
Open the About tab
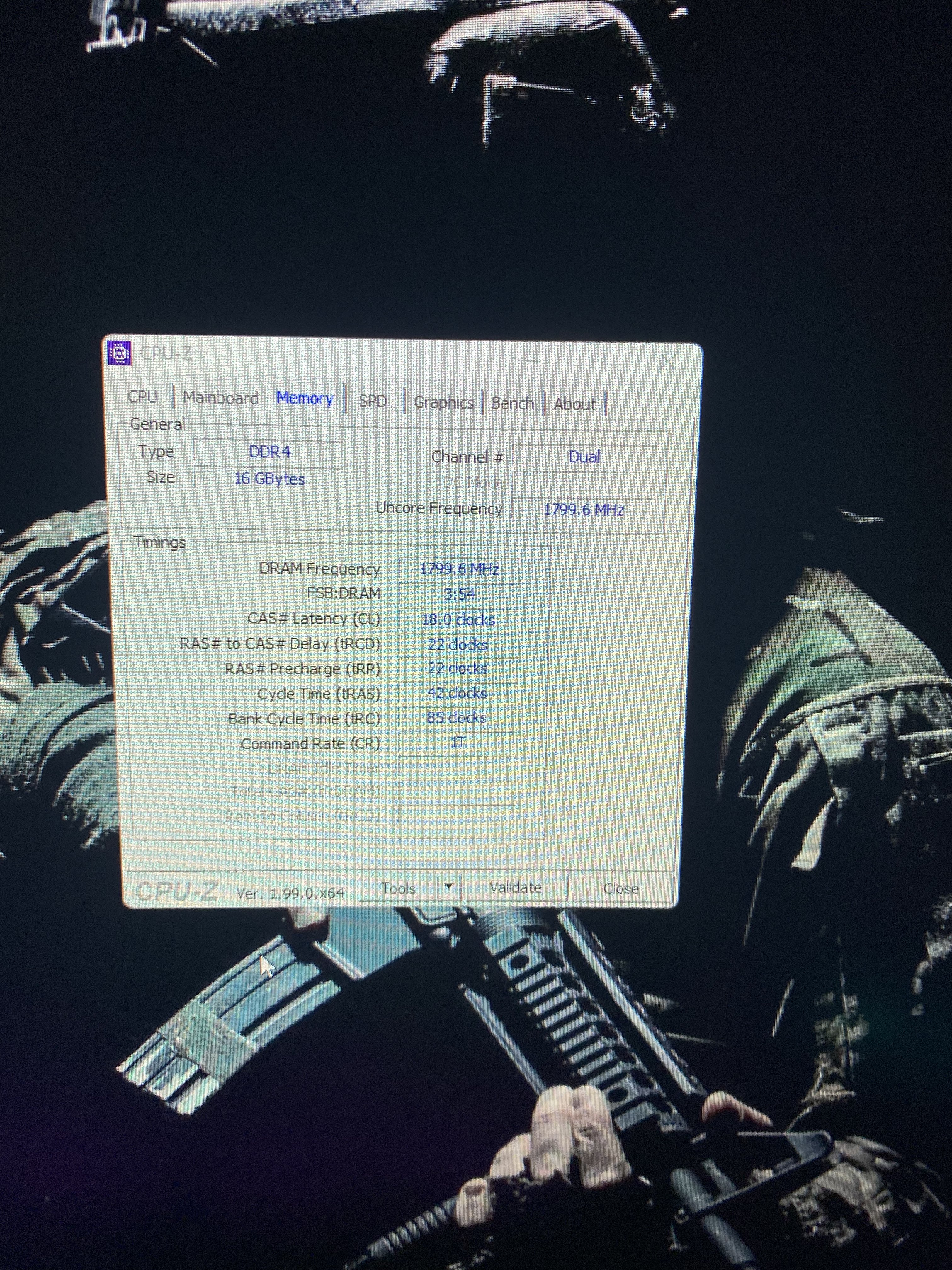[575, 404]
